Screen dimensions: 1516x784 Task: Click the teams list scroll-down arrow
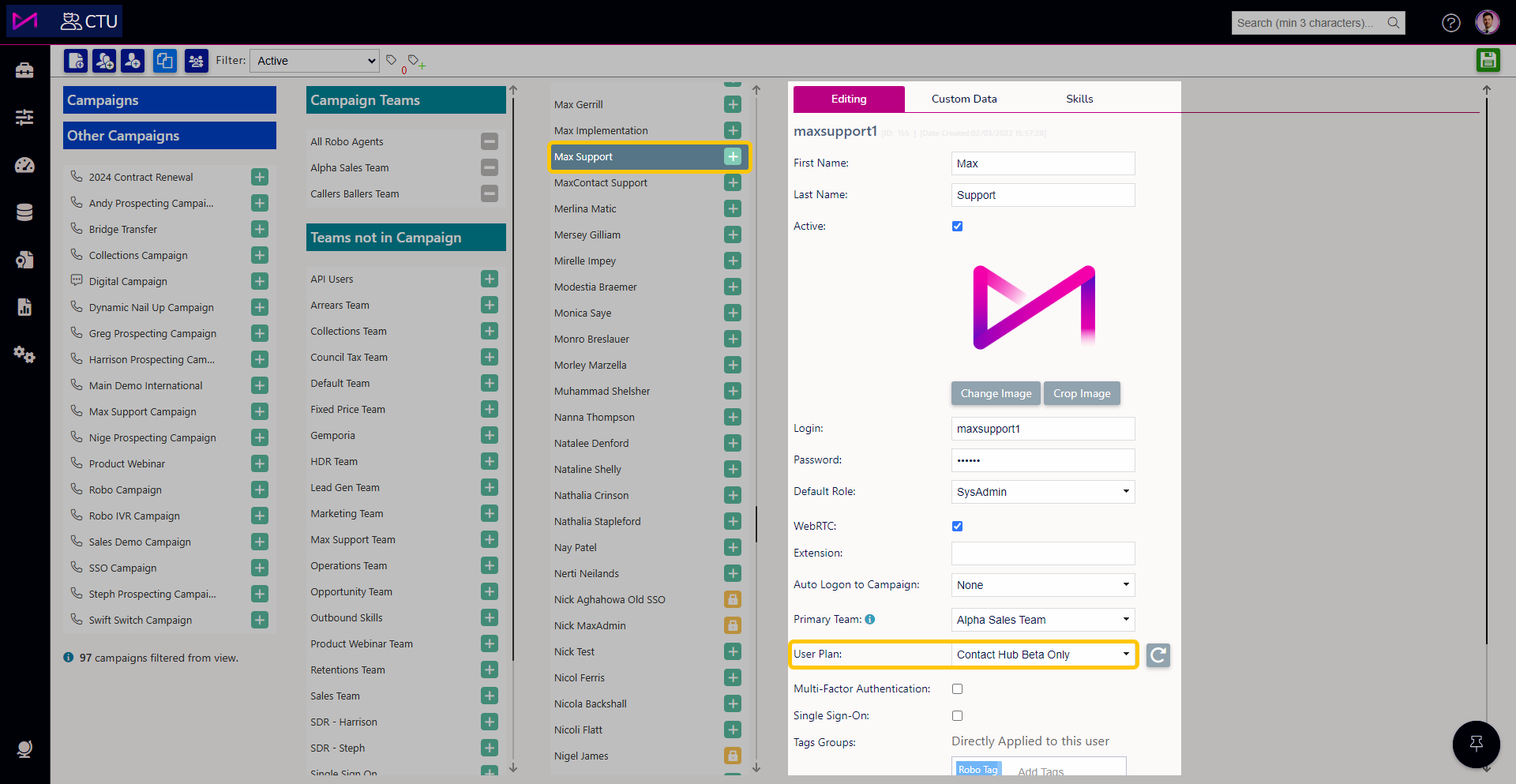pyautogui.click(x=513, y=767)
